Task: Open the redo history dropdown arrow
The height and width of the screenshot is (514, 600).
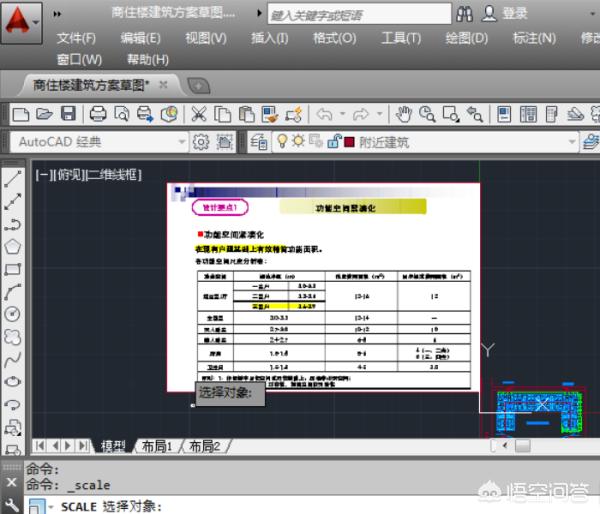Action: (379, 114)
